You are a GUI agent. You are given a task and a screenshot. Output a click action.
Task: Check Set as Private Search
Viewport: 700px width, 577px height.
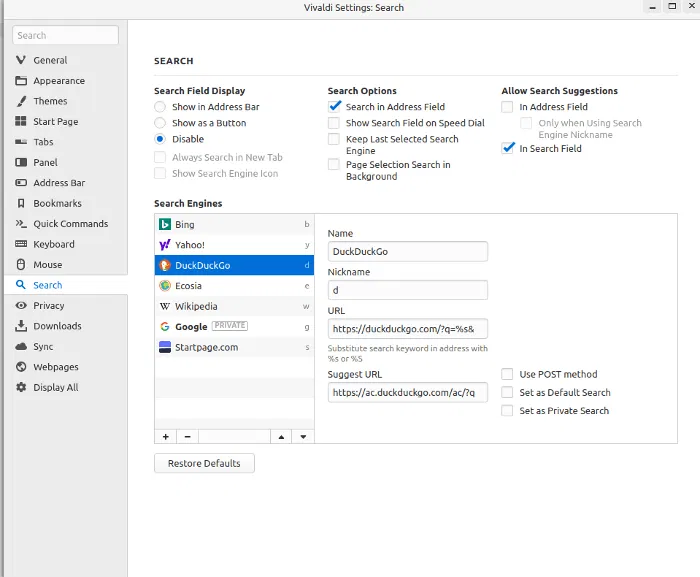[x=507, y=410]
